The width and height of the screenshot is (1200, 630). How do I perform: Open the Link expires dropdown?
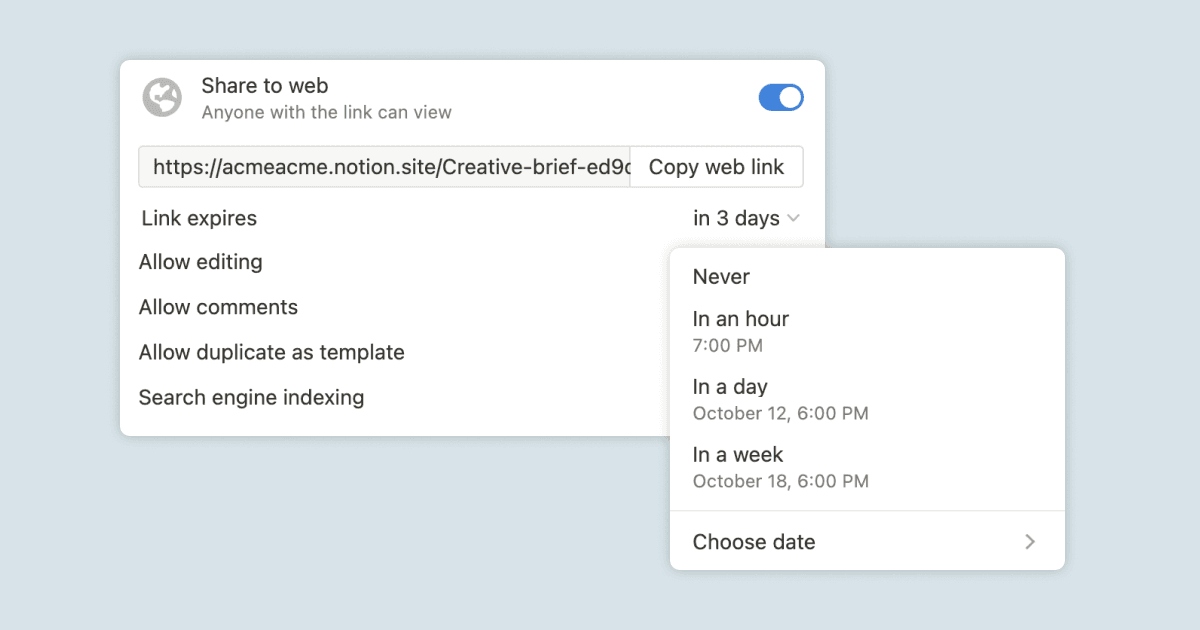pyautogui.click(x=747, y=218)
